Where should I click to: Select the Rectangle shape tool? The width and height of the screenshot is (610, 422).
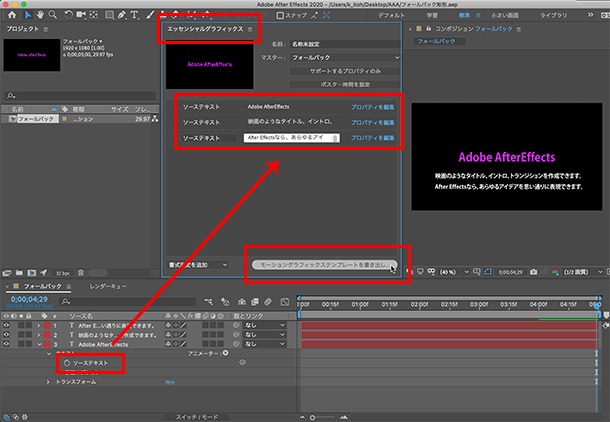point(110,15)
